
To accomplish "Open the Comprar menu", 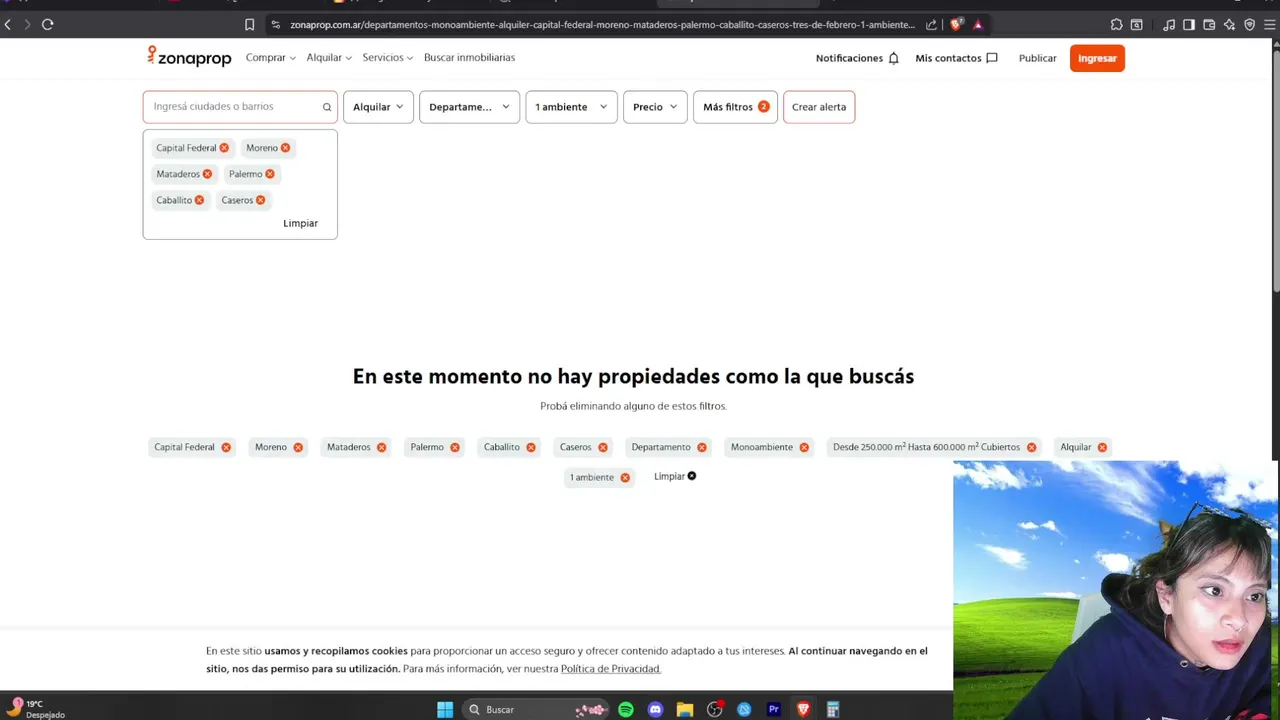I will tap(271, 58).
